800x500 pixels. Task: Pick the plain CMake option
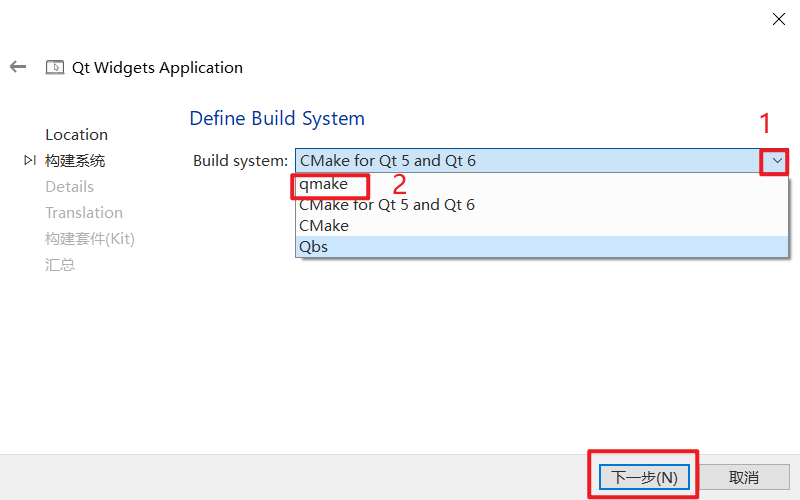tap(542, 226)
